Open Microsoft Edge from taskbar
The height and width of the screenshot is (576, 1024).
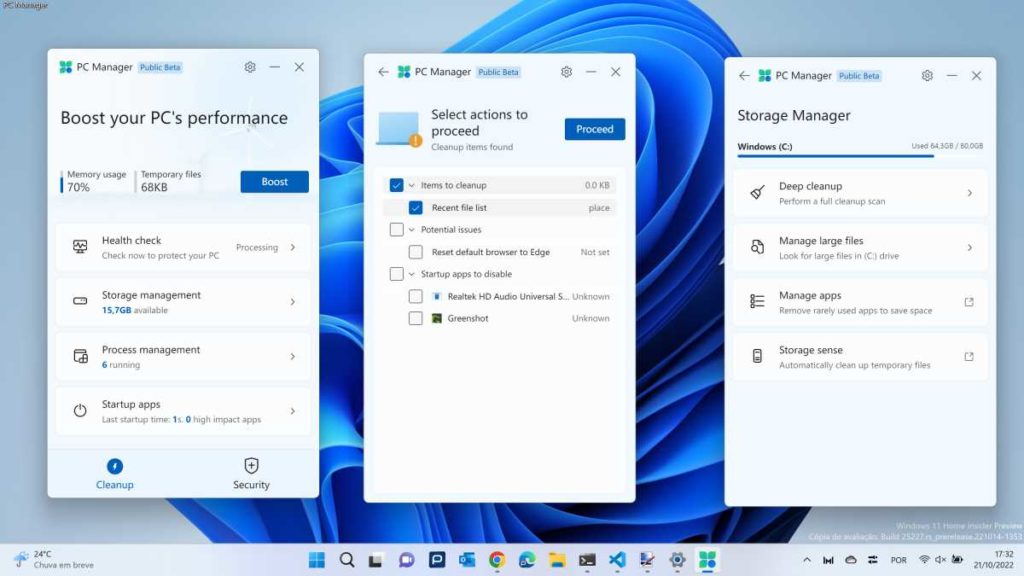coord(527,560)
